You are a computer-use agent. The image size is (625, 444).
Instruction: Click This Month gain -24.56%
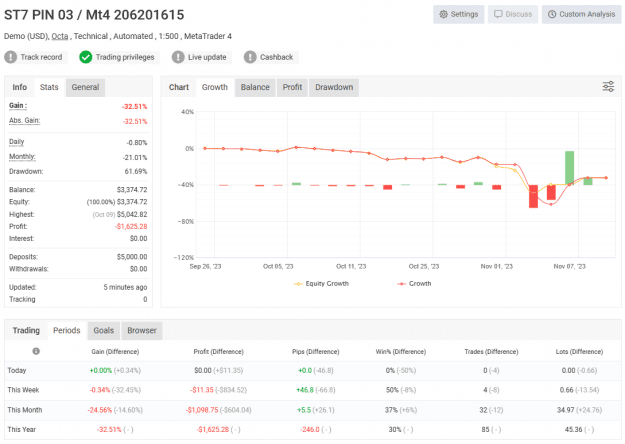click(x=100, y=410)
